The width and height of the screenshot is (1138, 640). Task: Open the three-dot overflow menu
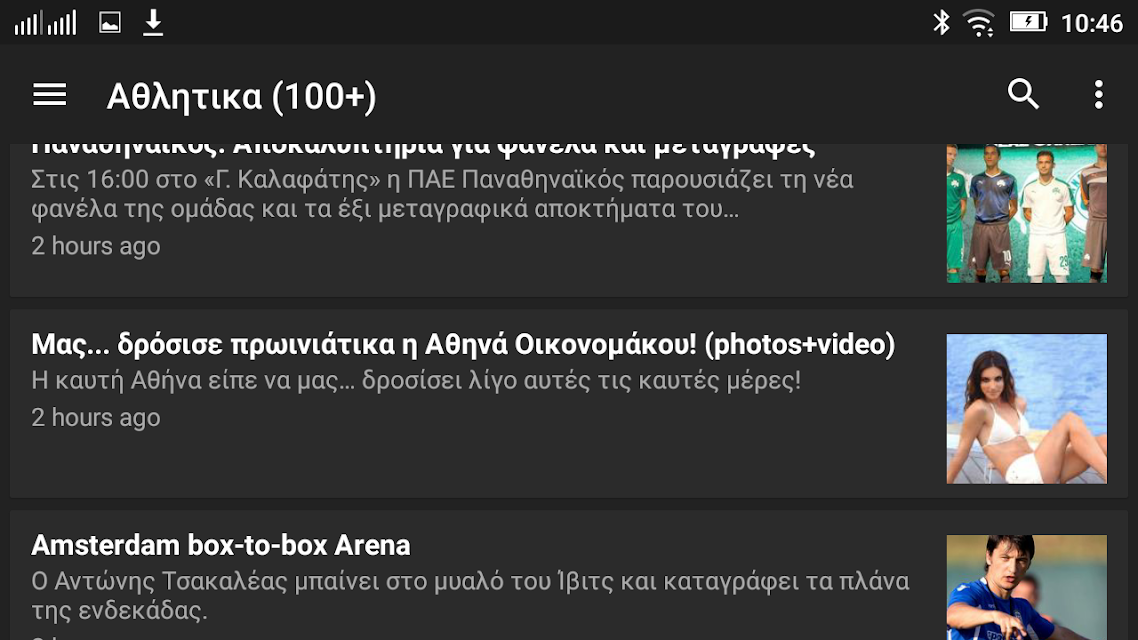pos(1099,95)
